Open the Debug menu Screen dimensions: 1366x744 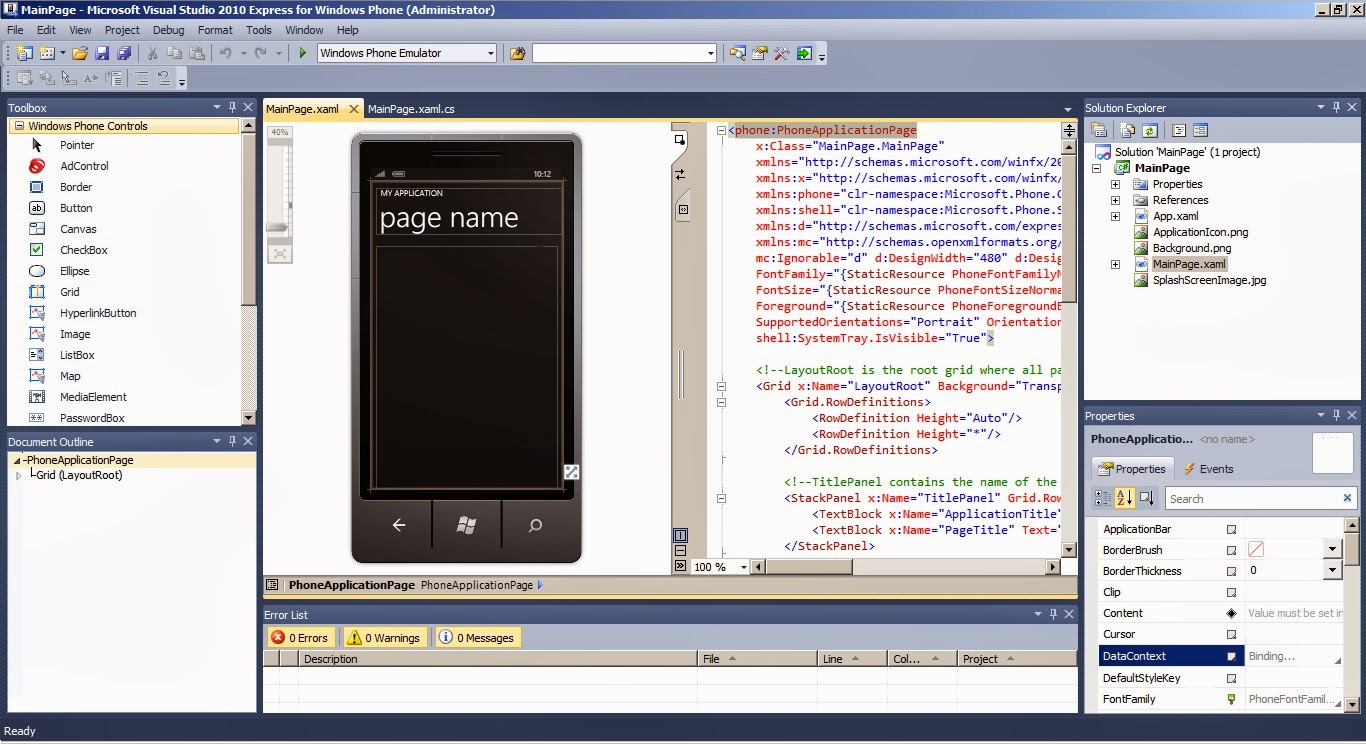tap(168, 30)
